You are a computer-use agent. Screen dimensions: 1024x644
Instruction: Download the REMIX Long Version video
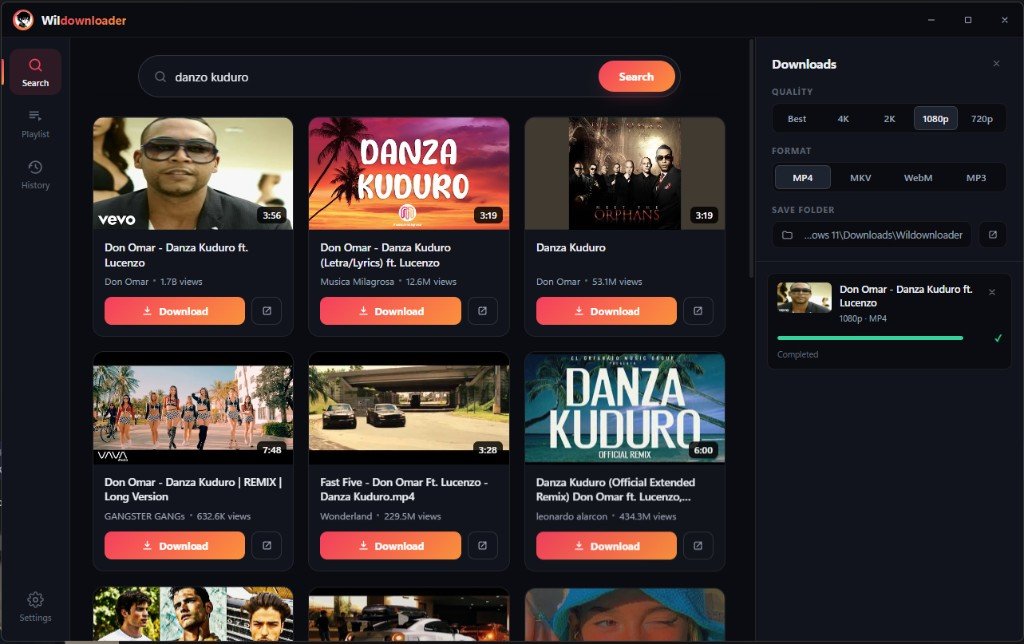pos(174,545)
